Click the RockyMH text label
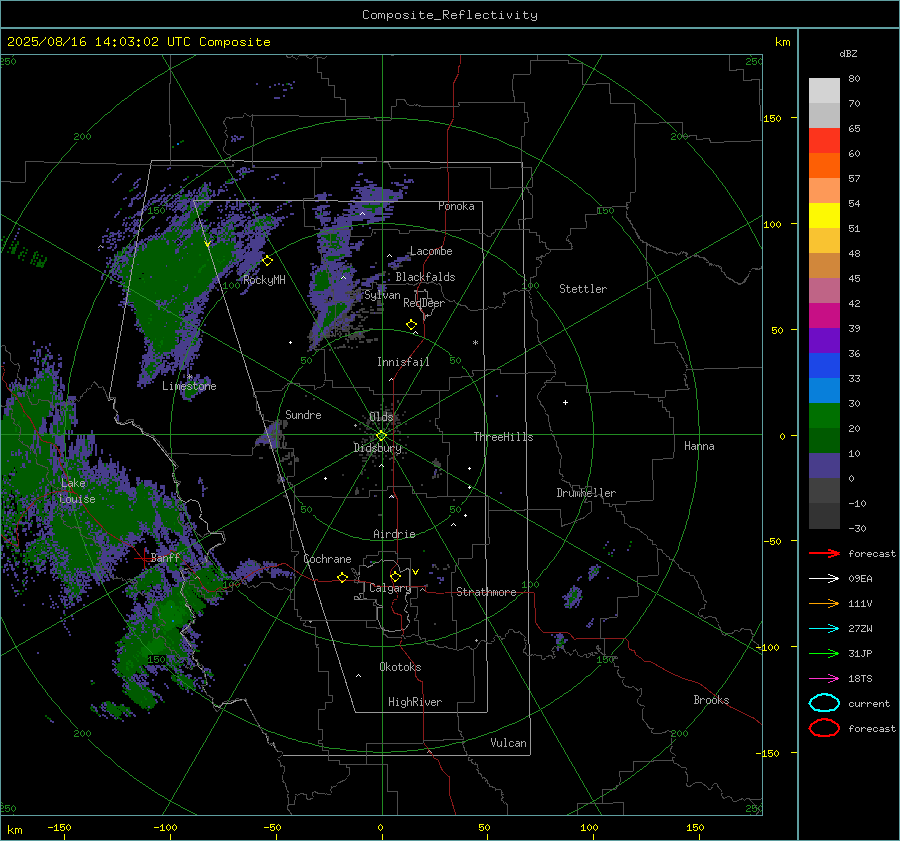 click(x=264, y=280)
